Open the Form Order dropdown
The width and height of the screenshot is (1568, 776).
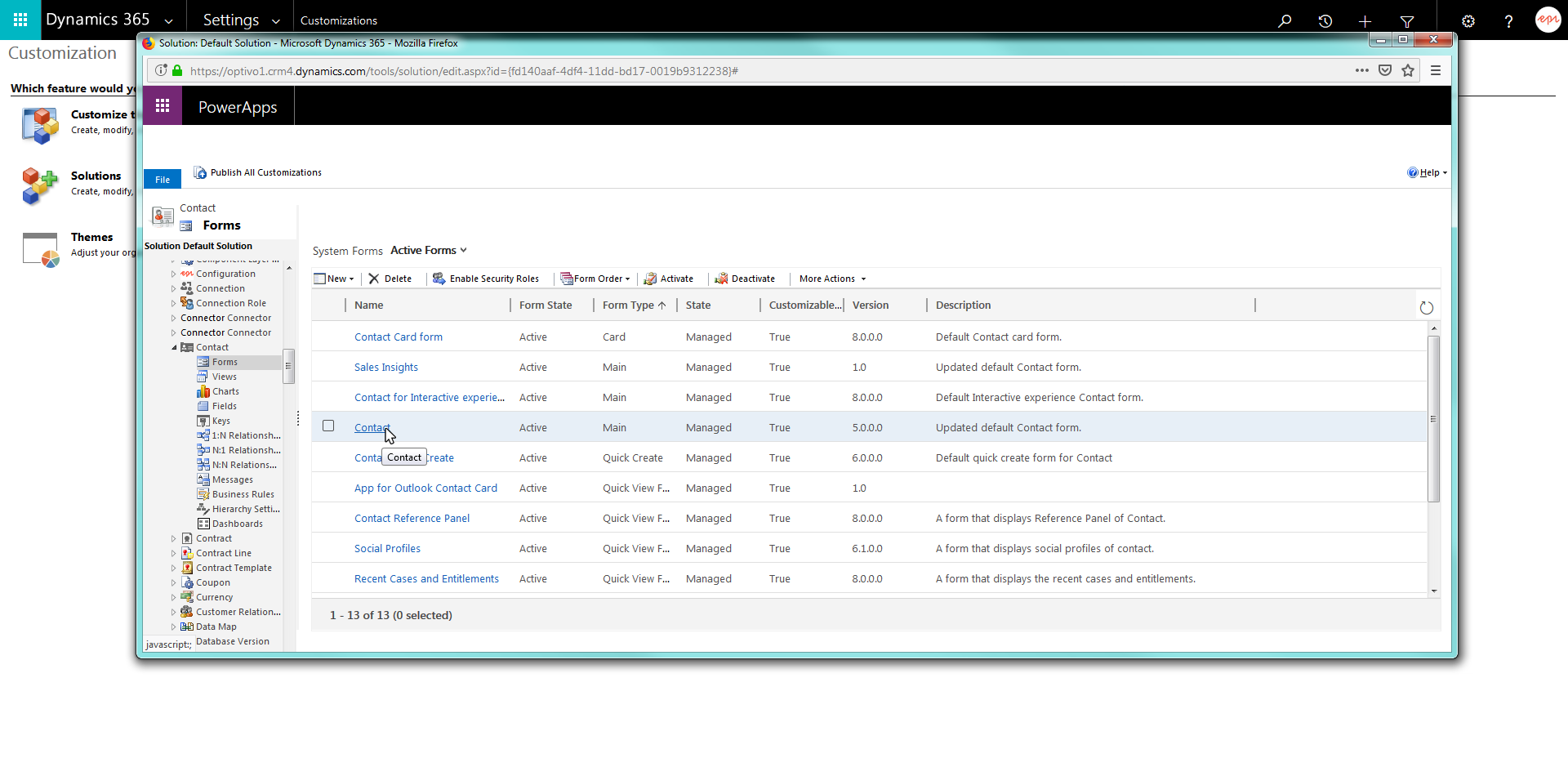coord(595,279)
